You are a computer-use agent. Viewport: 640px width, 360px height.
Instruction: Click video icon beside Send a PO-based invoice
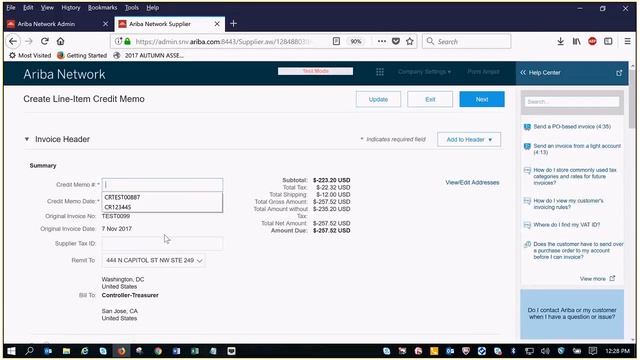point(527,127)
